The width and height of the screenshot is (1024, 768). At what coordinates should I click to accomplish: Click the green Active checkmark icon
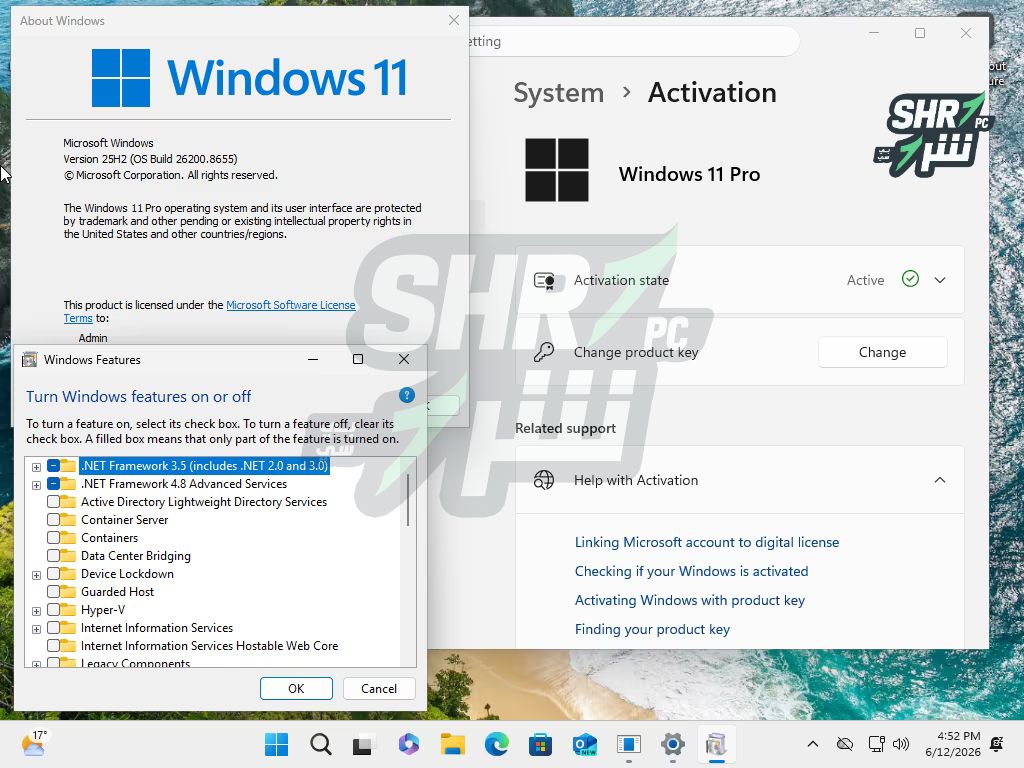tap(910, 279)
